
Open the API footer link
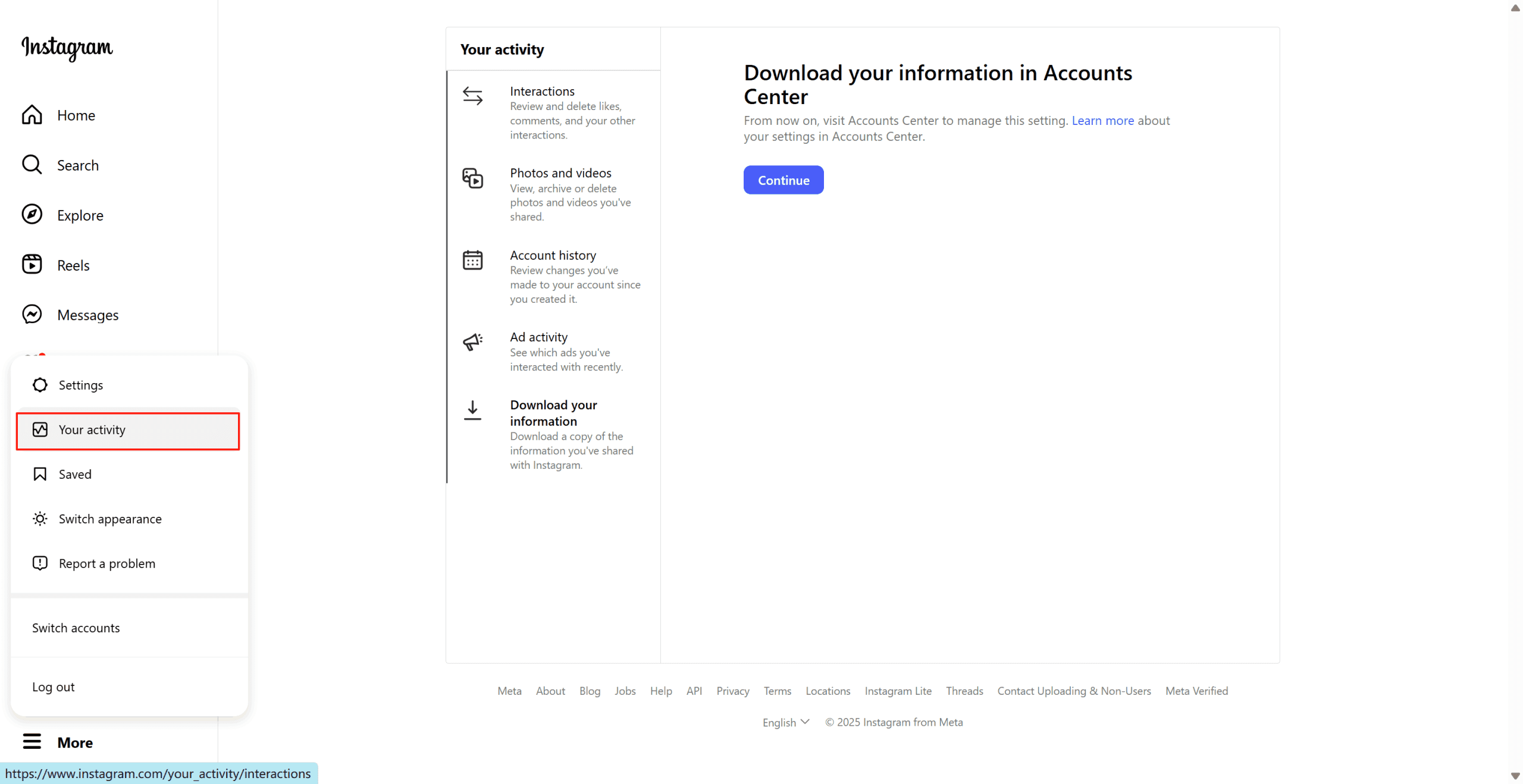click(x=694, y=691)
